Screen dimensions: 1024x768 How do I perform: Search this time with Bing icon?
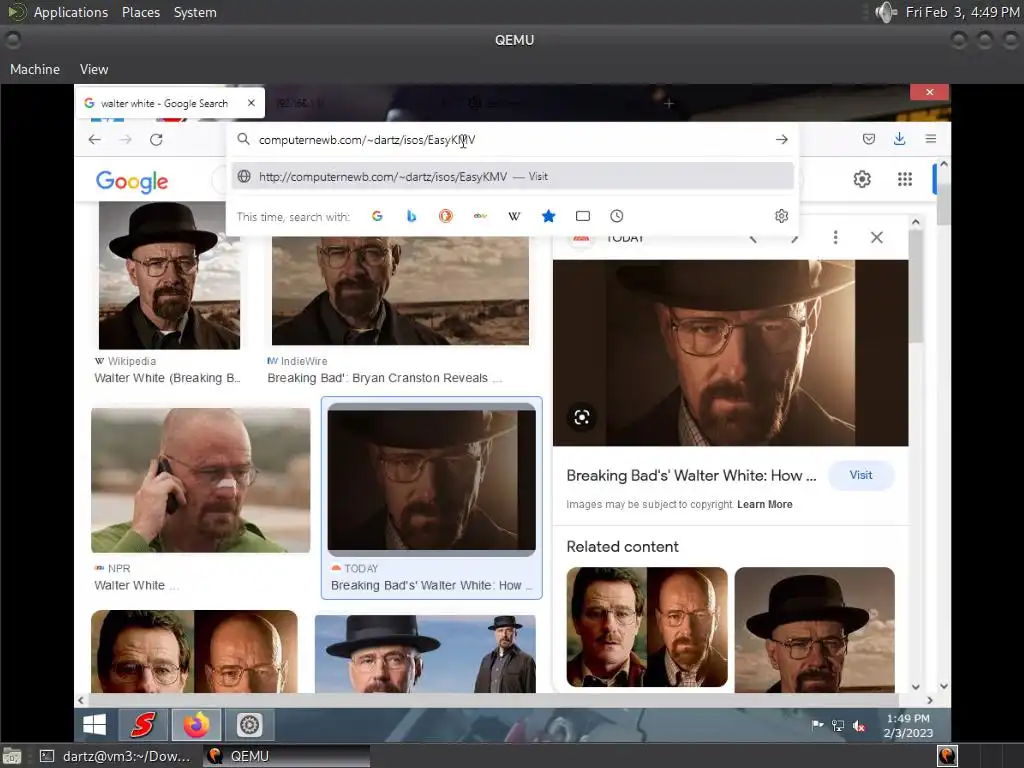pos(411,216)
